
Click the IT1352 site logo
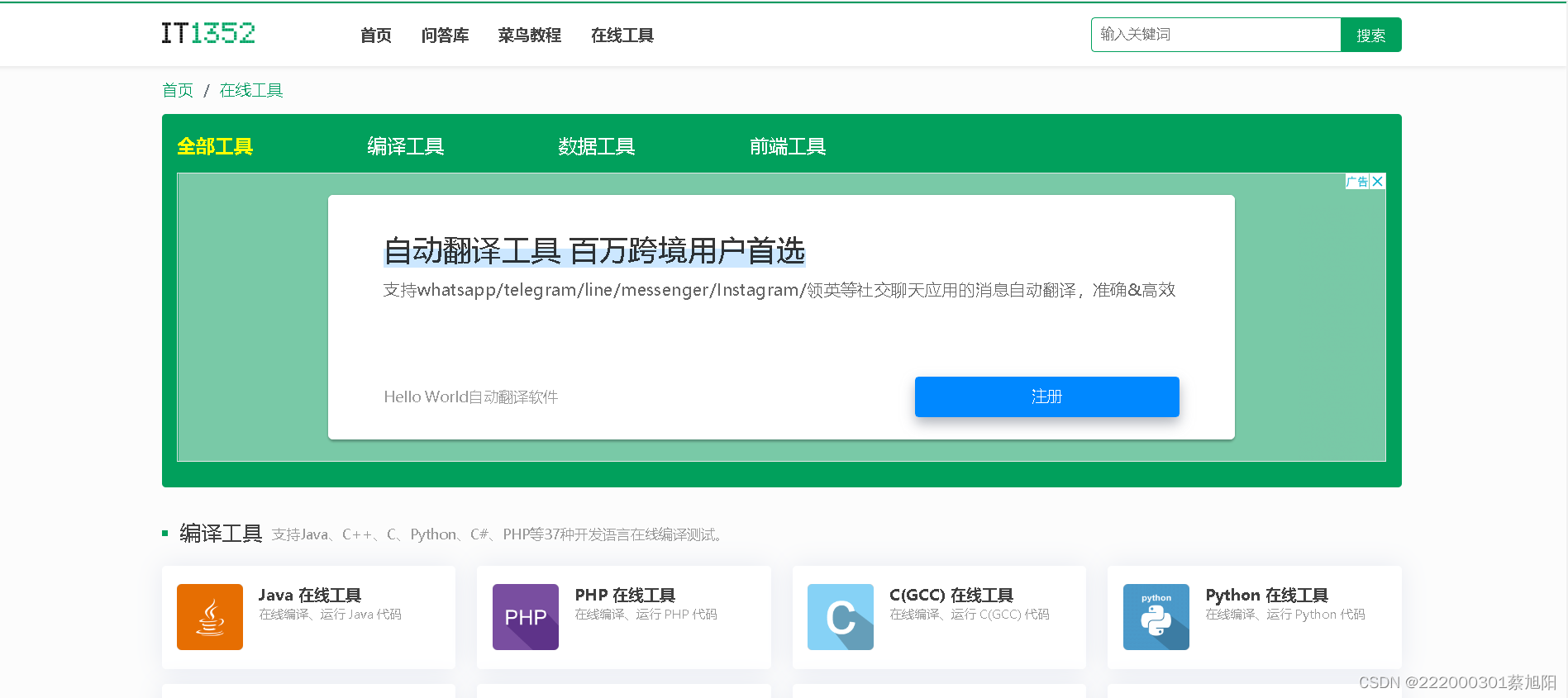(x=208, y=33)
